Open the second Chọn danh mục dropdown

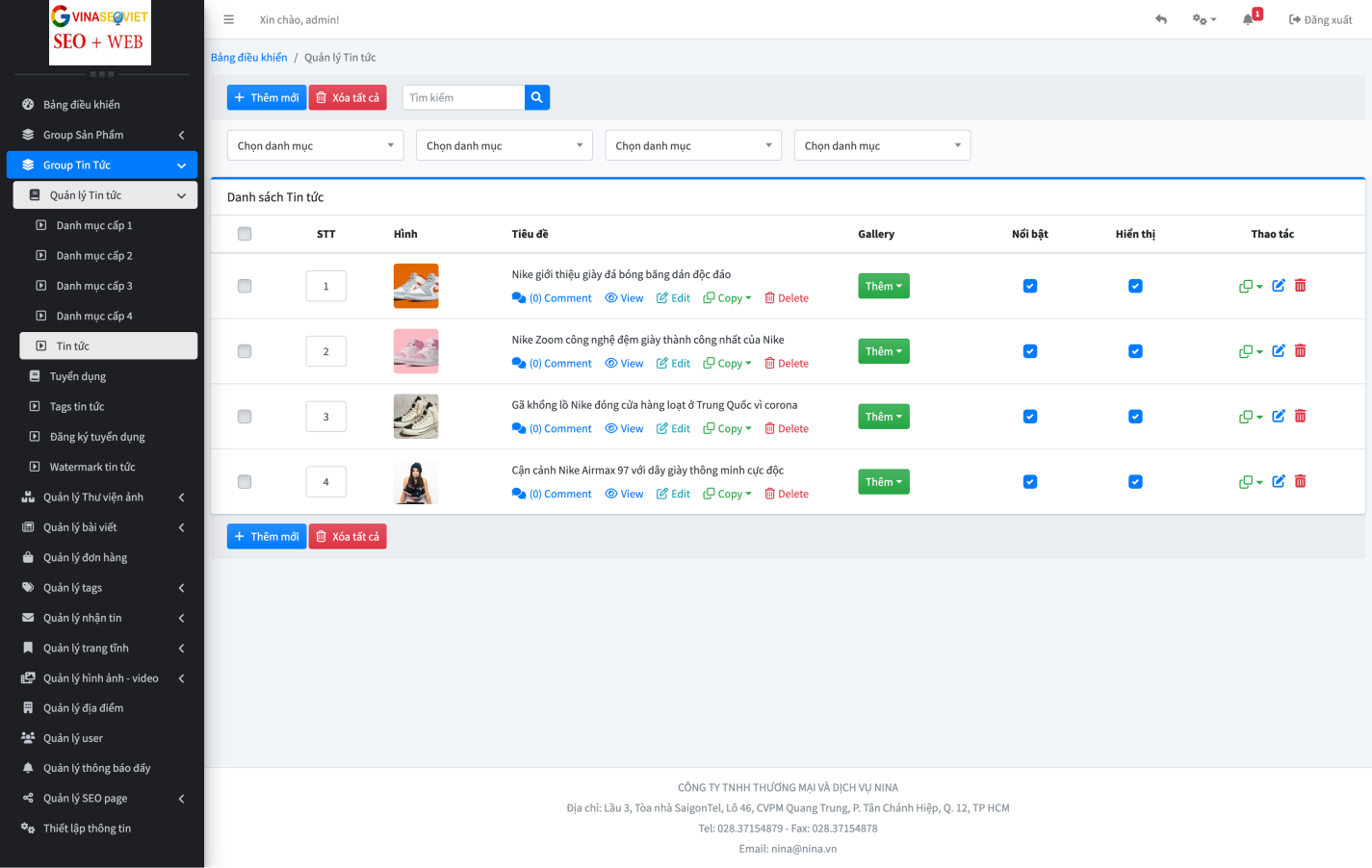[x=505, y=145]
